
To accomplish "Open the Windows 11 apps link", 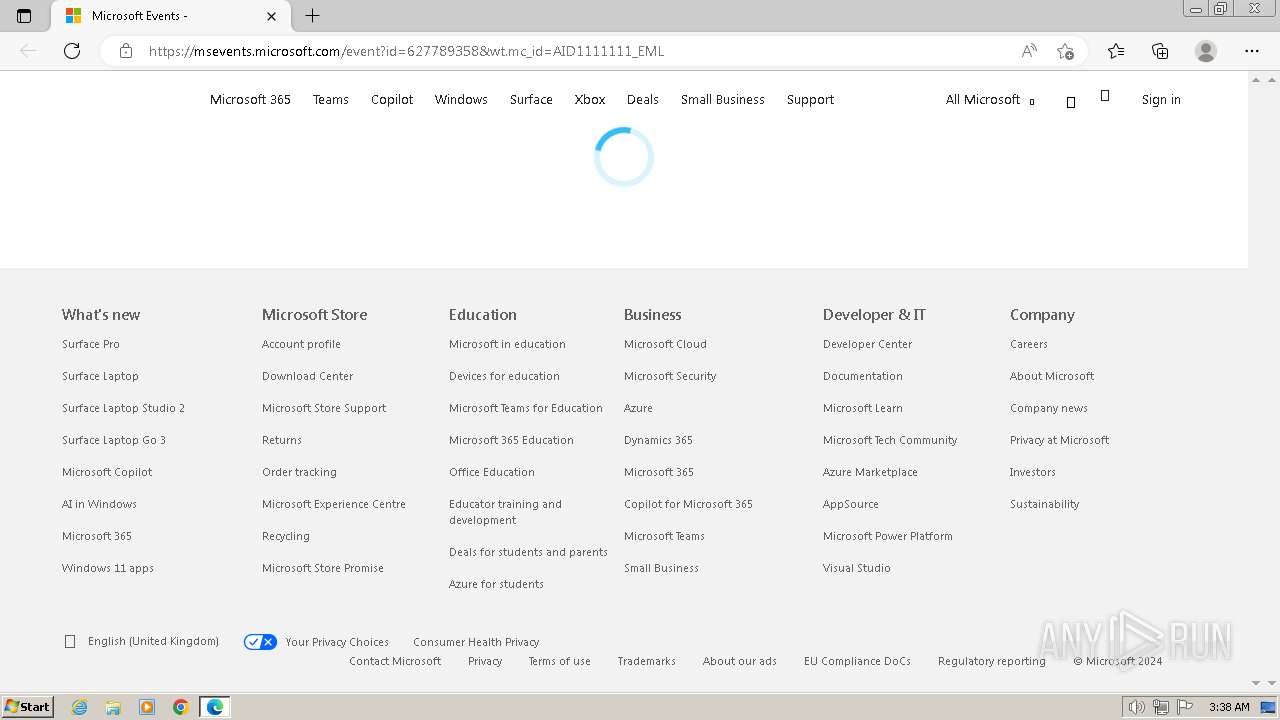I will coord(108,568).
